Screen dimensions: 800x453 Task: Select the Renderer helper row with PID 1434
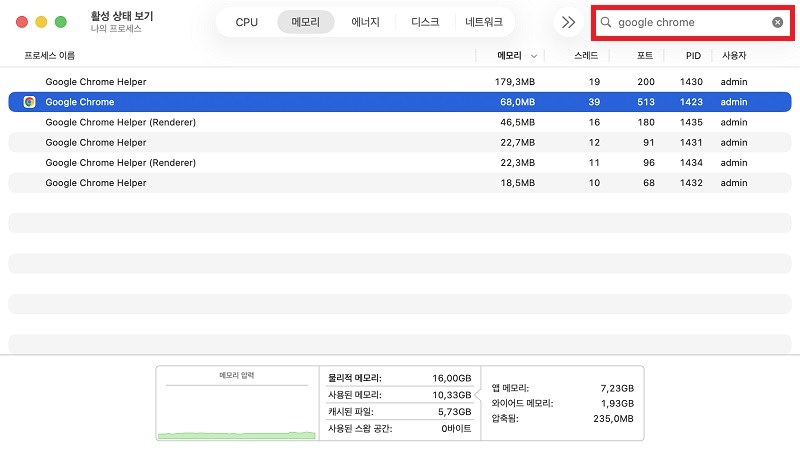400,163
